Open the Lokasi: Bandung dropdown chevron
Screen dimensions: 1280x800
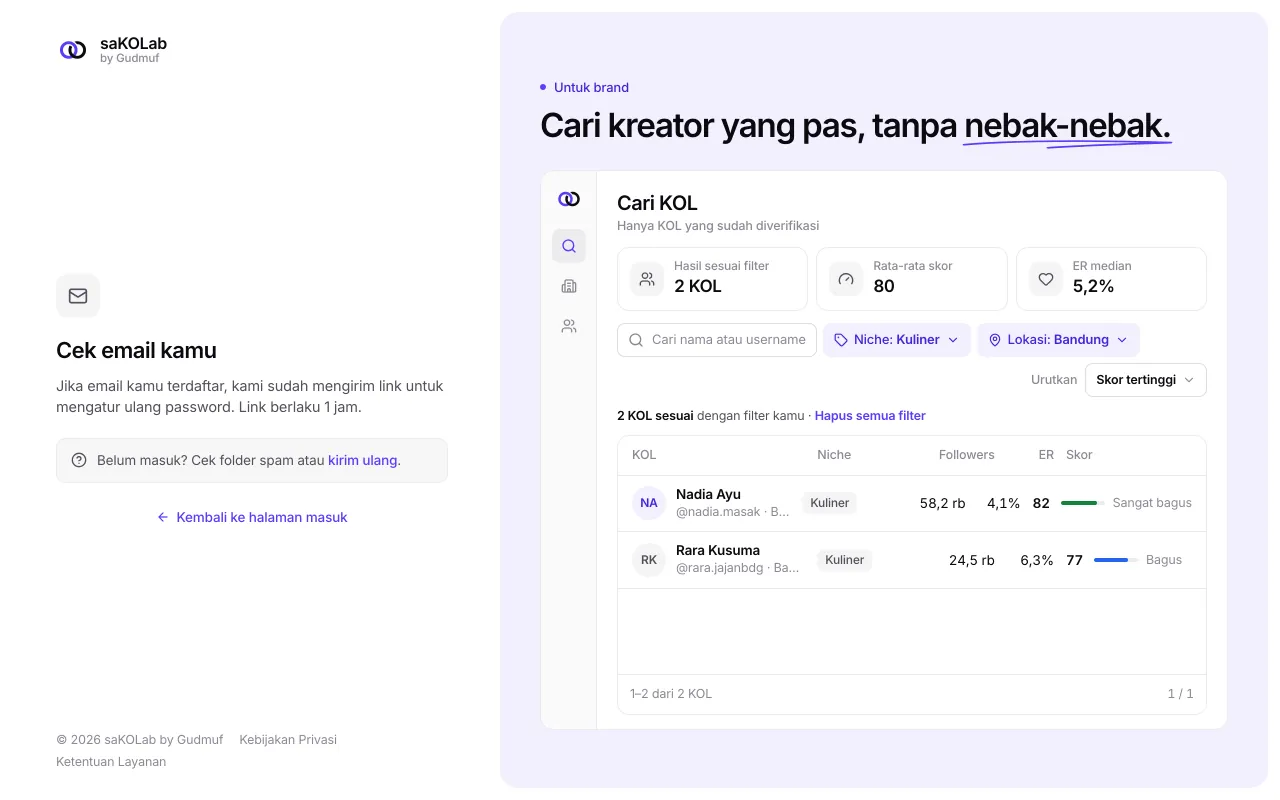[x=1122, y=340]
